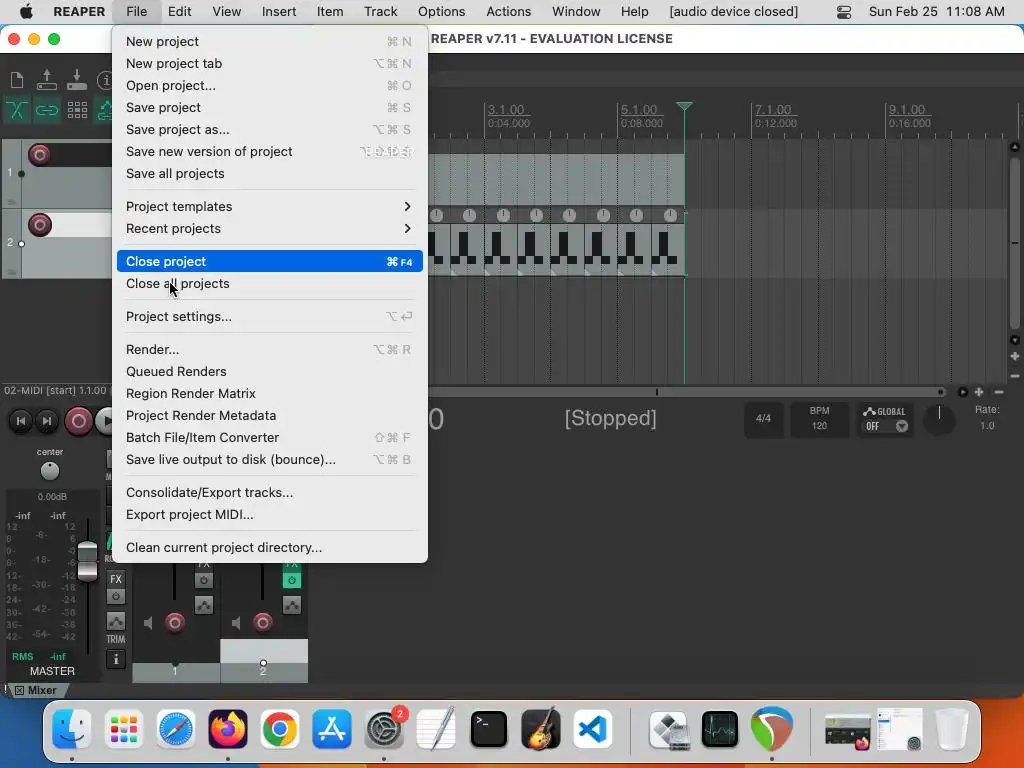Toggle the auto-crossfade toolbar button
Viewport: 1024px width, 768px height.
(17, 110)
